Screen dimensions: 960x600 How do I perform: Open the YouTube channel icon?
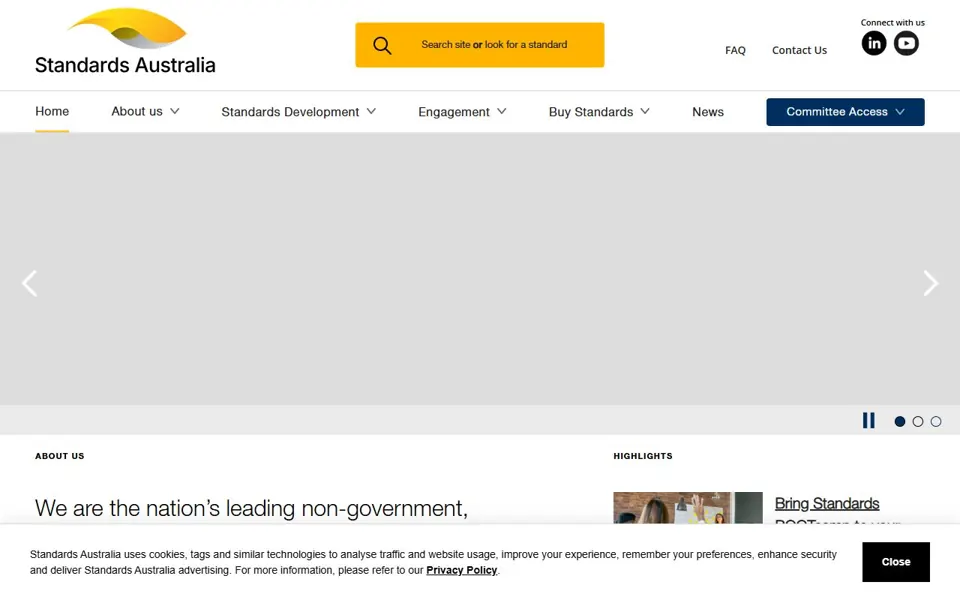tap(906, 43)
